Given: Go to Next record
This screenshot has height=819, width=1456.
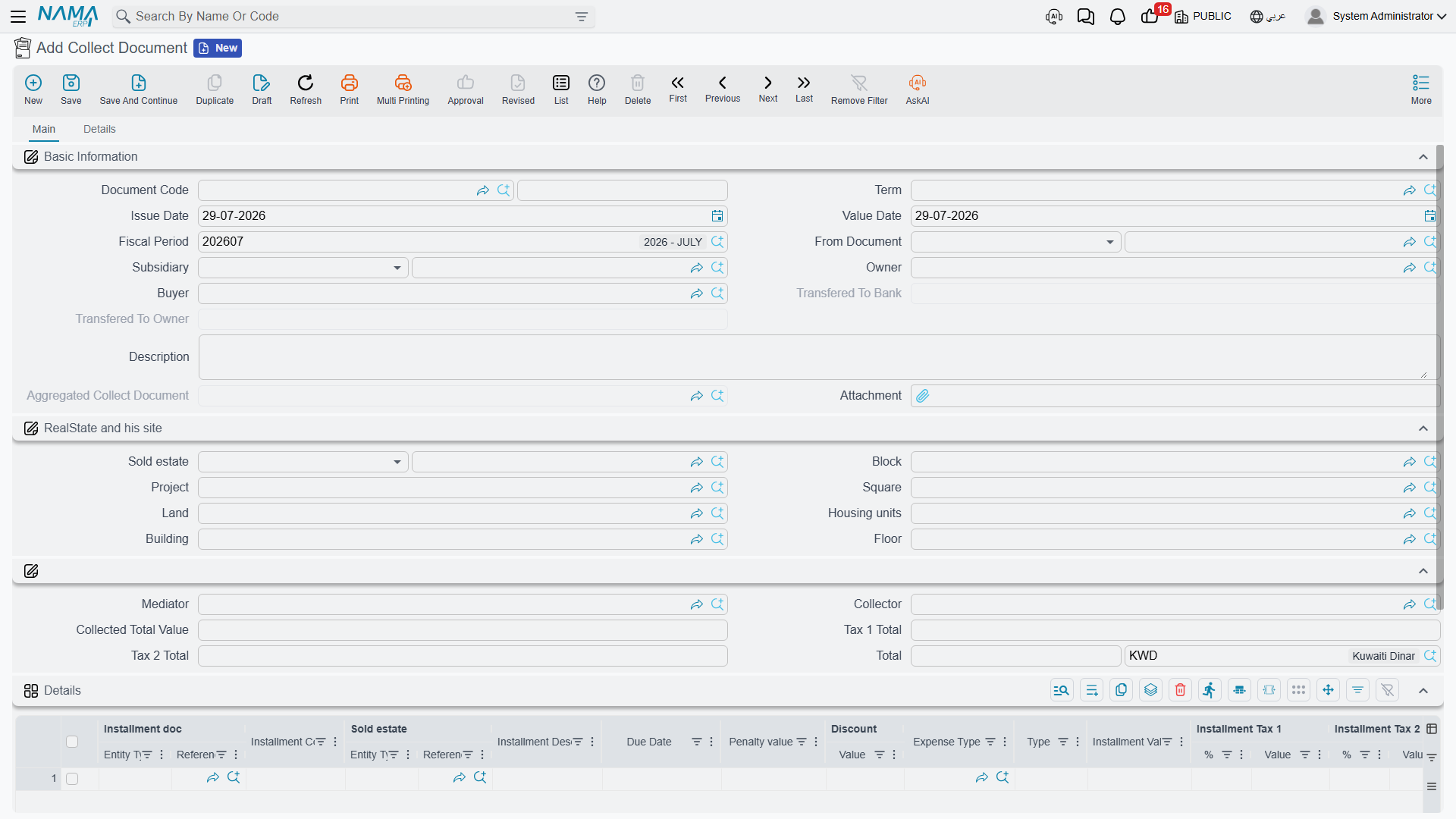Looking at the screenshot, I should [x=768, y=89].
